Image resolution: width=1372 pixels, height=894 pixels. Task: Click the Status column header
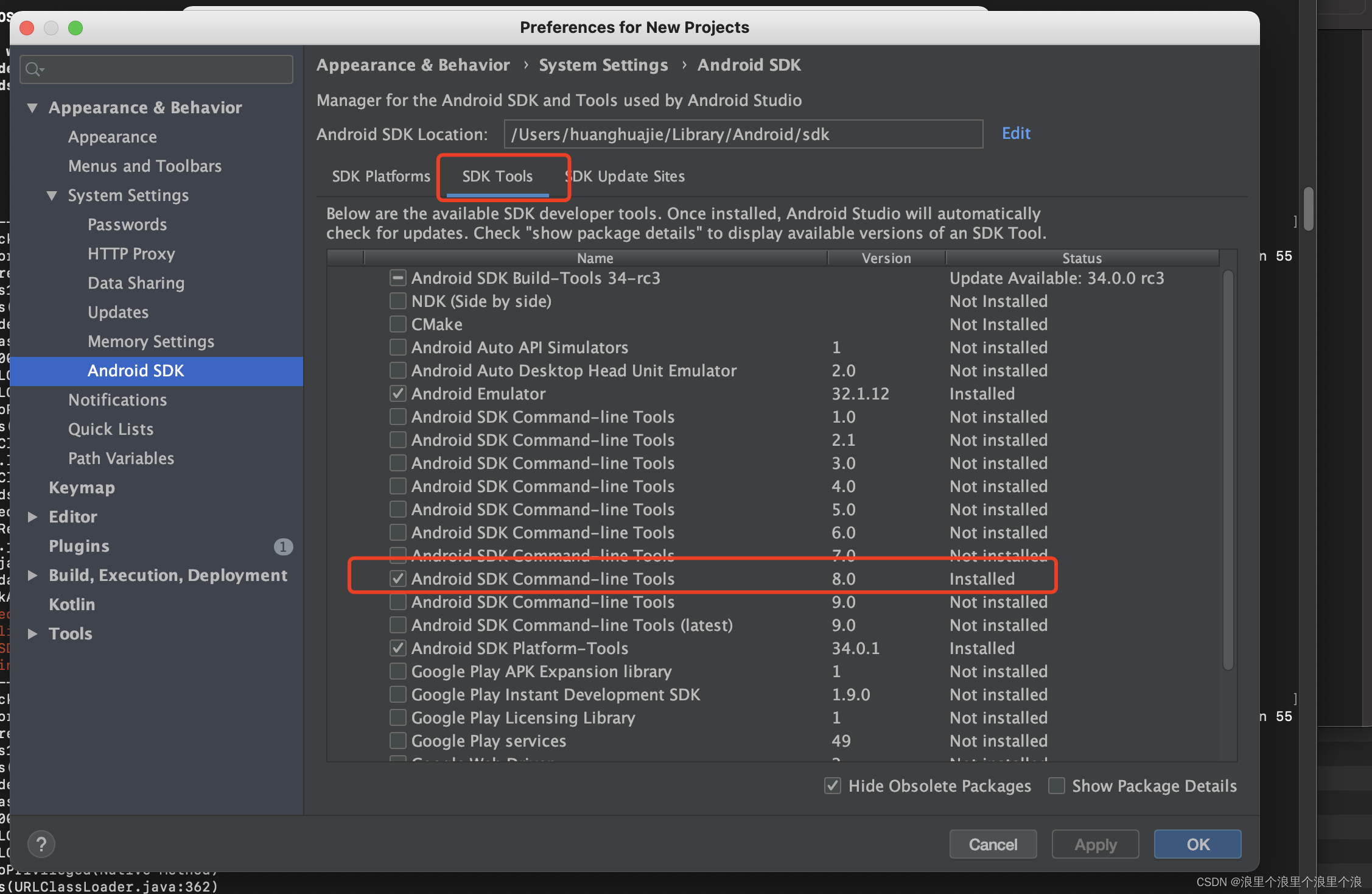[x=1082, y=258]
